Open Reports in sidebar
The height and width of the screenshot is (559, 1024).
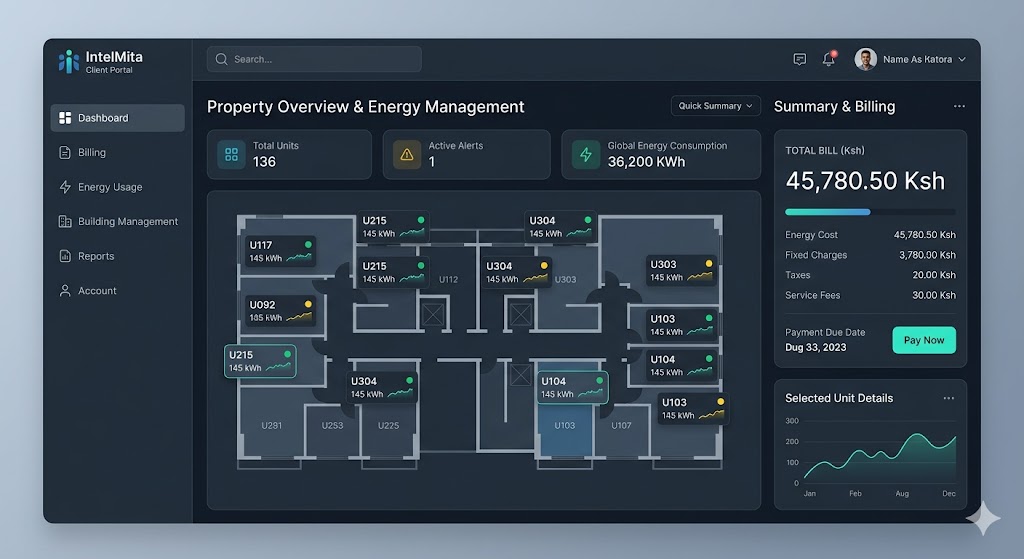[118, 257]
